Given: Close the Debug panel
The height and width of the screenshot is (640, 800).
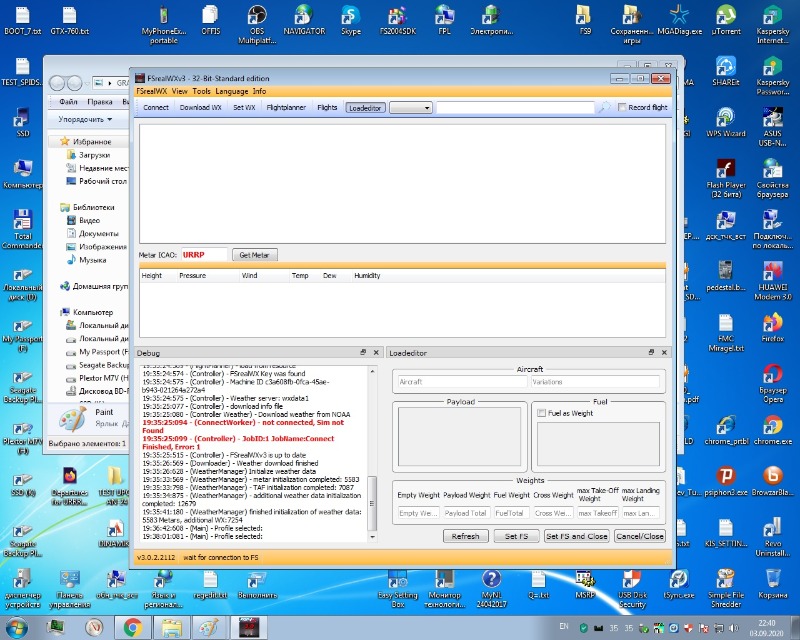Looking at the screenshot, I should (x=376, y=352).
